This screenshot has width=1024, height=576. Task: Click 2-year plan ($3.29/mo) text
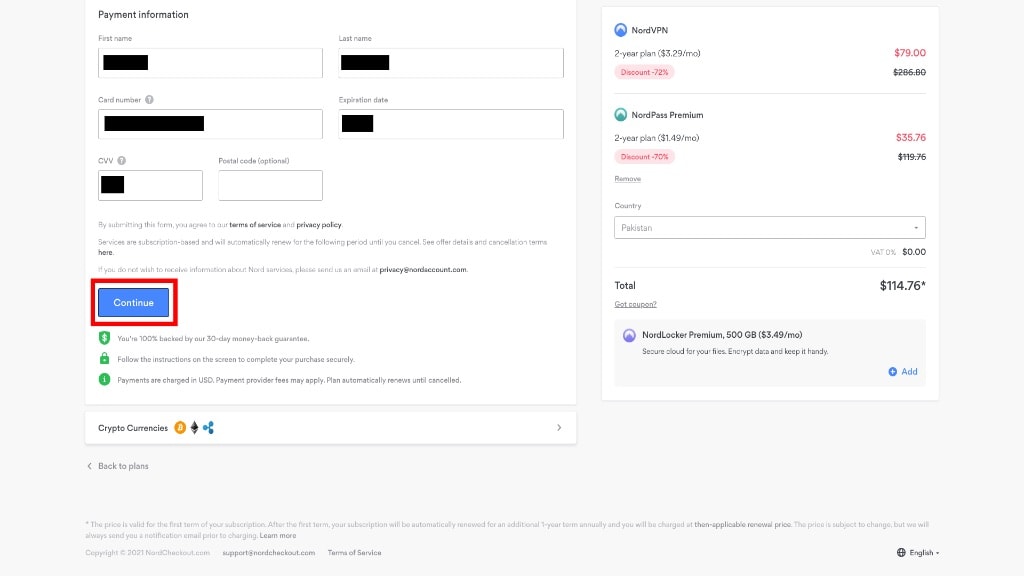point(657,54)
